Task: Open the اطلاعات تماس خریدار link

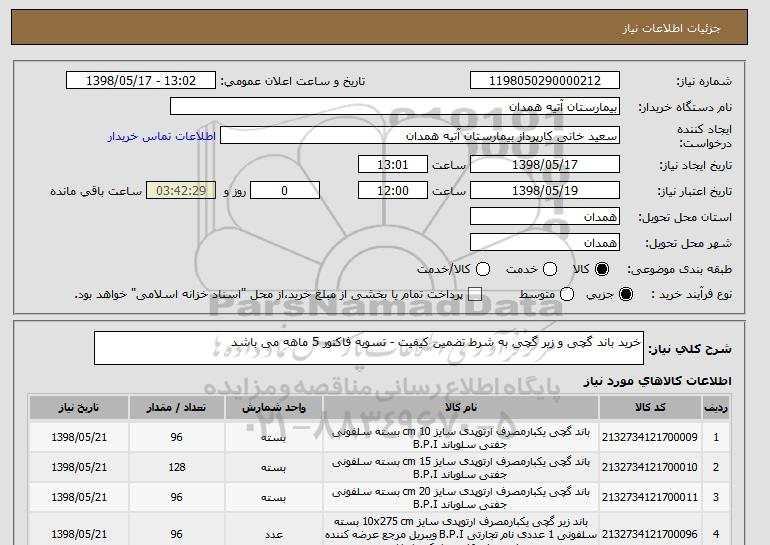Action: 162,136
